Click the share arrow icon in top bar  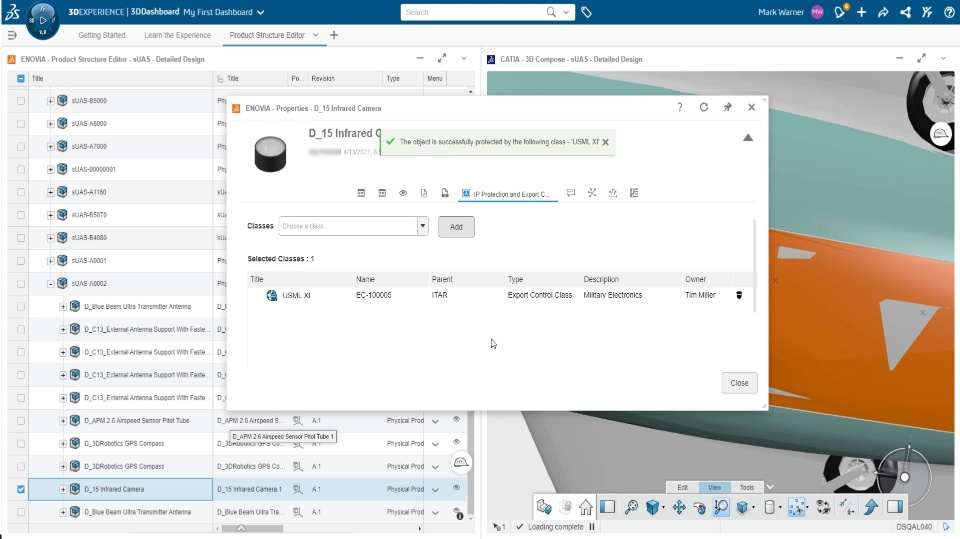pyautogui.click(x=883, y=12)
